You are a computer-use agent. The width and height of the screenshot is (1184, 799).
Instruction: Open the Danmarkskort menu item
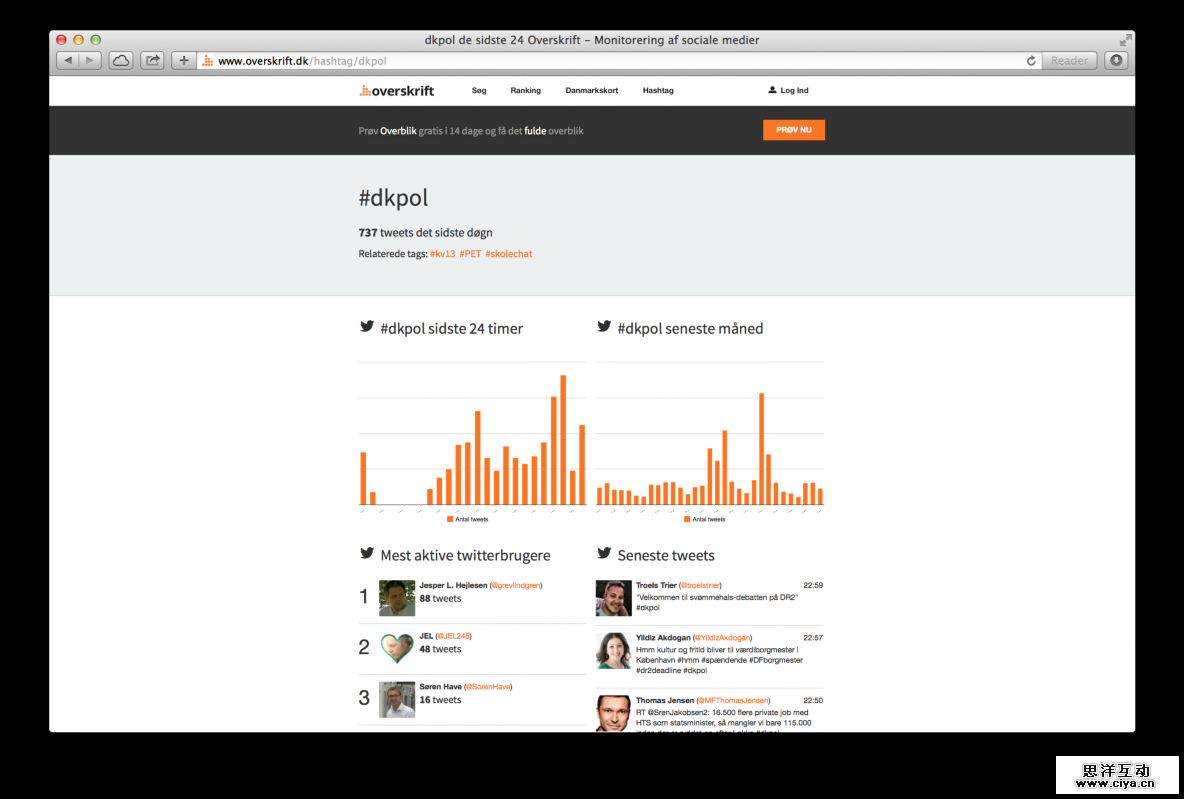(591, 91)
